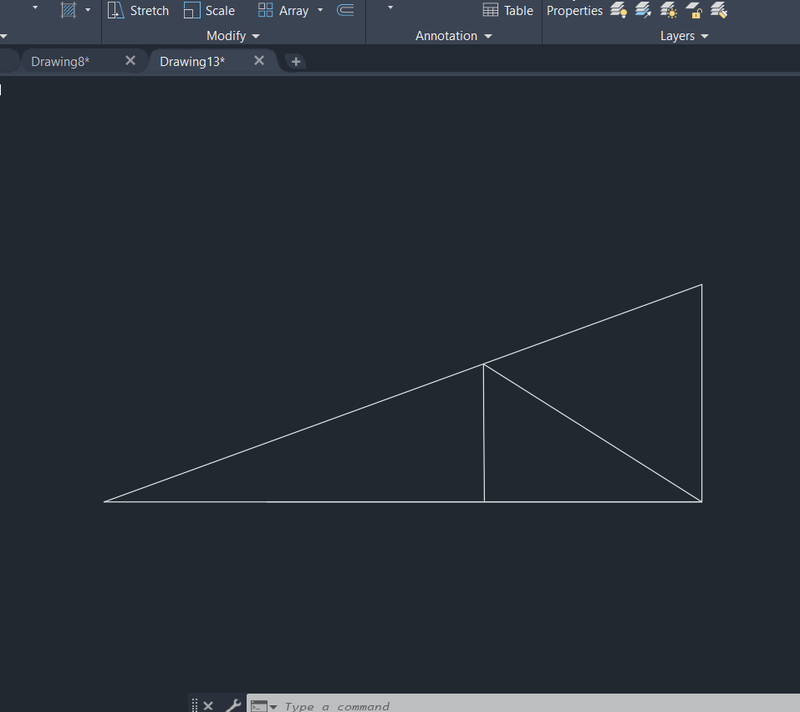Isolate a layer from the Layers panel
Image resolution: width=800 pixels, height=712 pixels.
coord(642,11)
